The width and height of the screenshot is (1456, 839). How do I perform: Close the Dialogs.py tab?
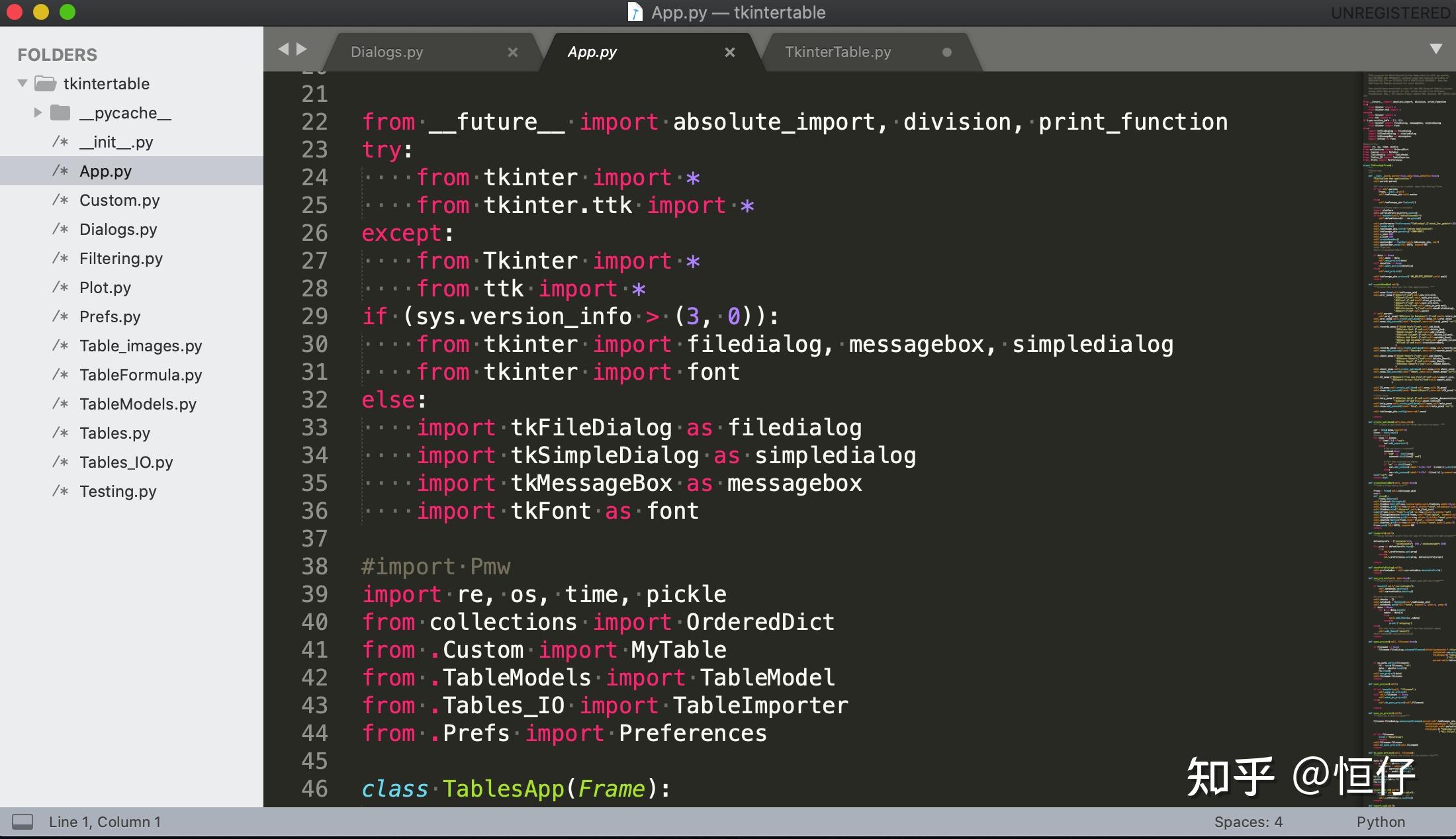(x=512, y=52)
